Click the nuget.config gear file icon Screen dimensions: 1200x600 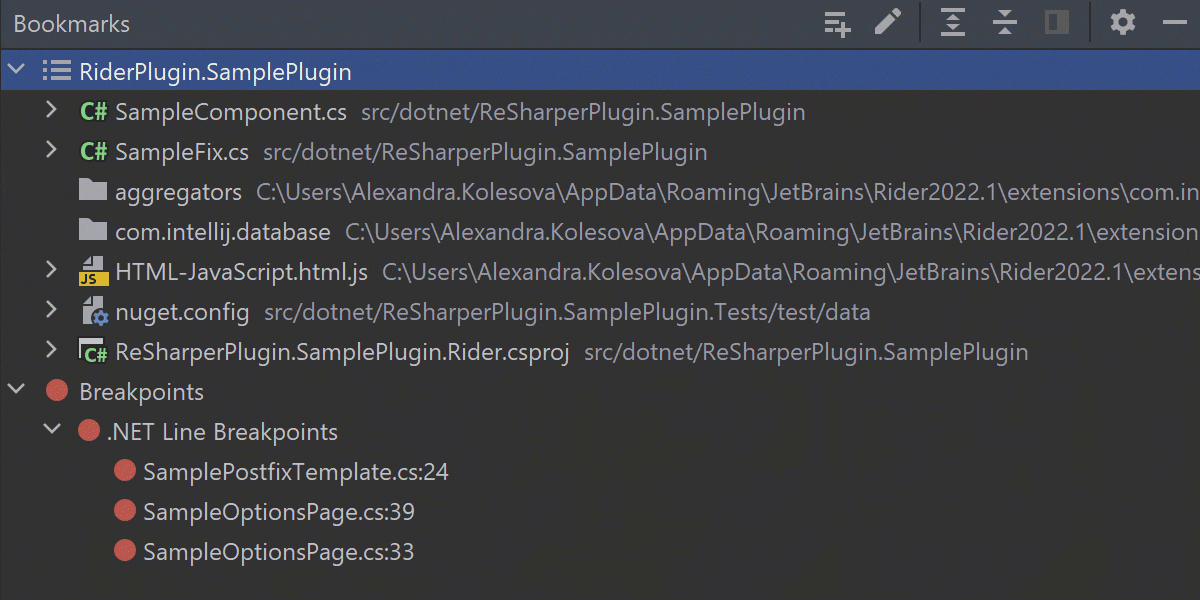[93, 311]
